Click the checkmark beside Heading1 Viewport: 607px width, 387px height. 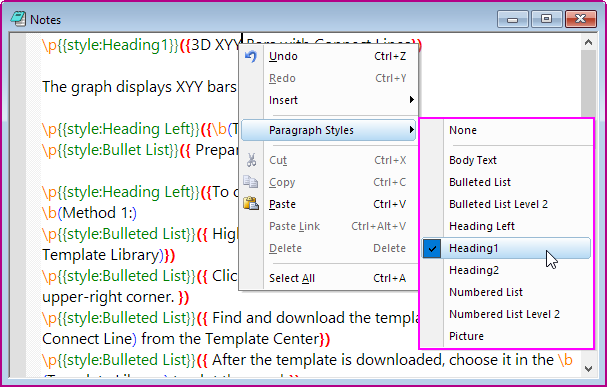[x=432, y=248]
